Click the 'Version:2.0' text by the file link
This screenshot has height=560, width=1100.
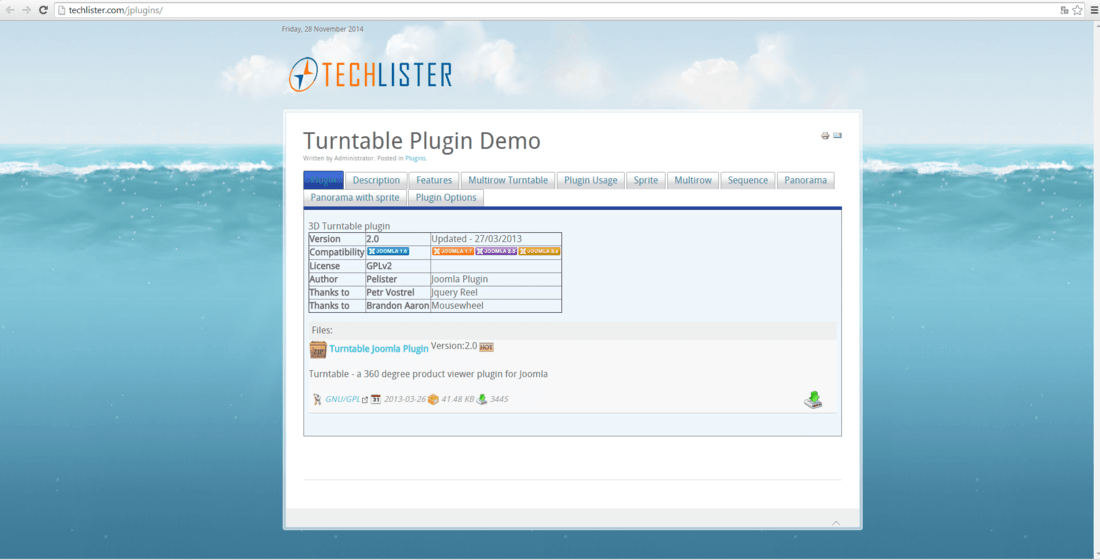tap(454, 346)
